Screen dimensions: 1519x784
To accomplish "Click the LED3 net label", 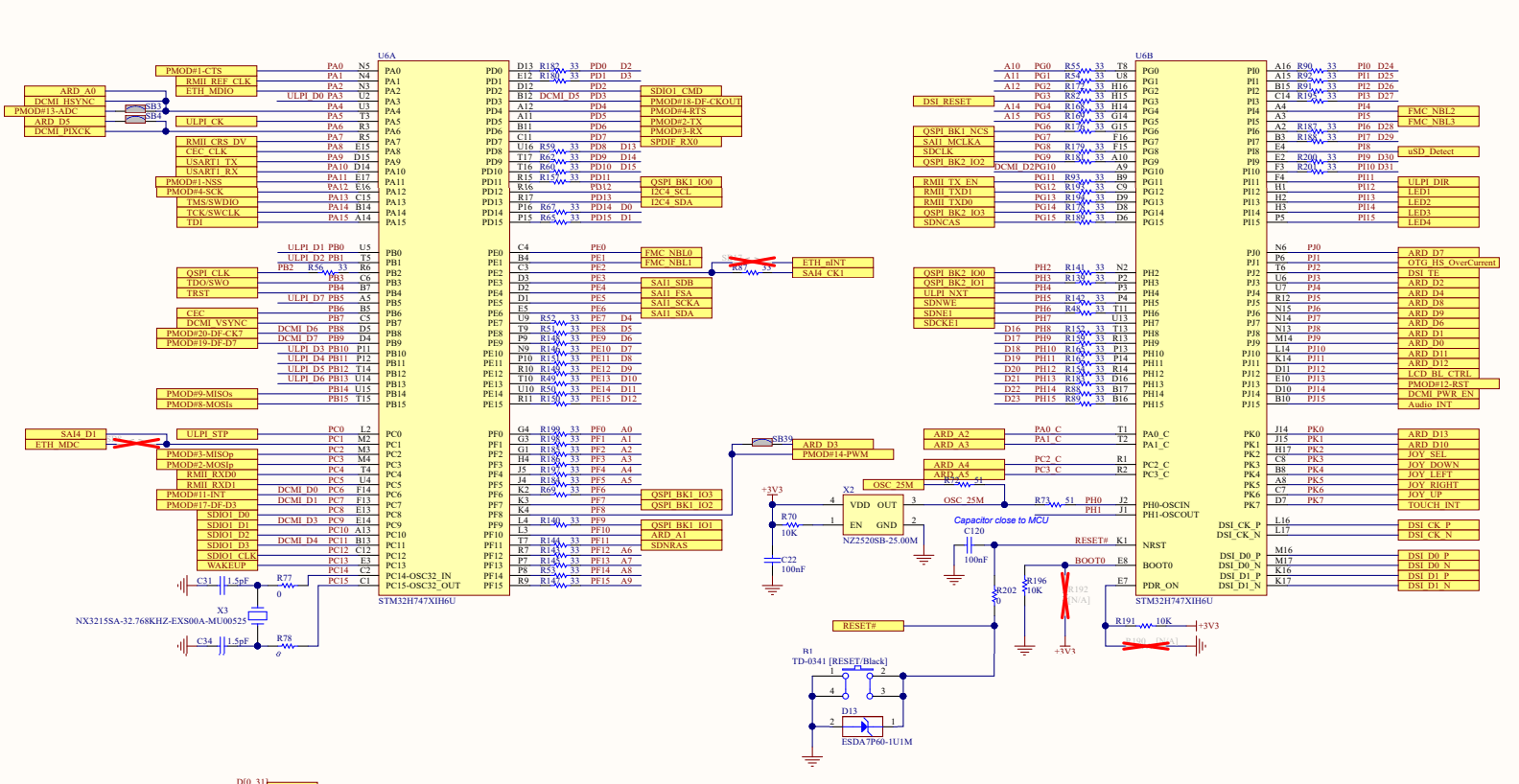I will tap(1438, 213).
